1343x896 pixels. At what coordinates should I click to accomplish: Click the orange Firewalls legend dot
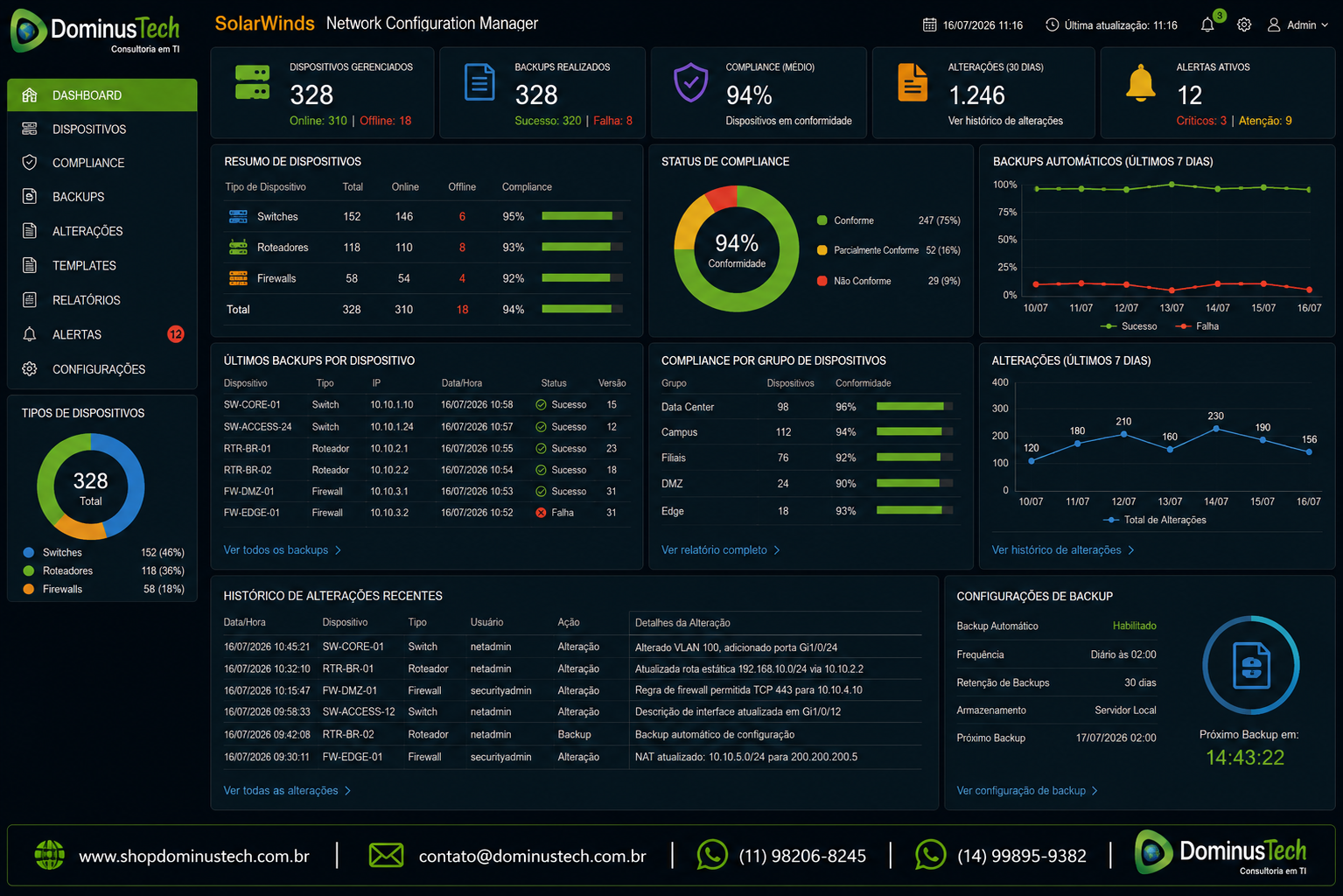pyautogui.click(x=28, y=590)
